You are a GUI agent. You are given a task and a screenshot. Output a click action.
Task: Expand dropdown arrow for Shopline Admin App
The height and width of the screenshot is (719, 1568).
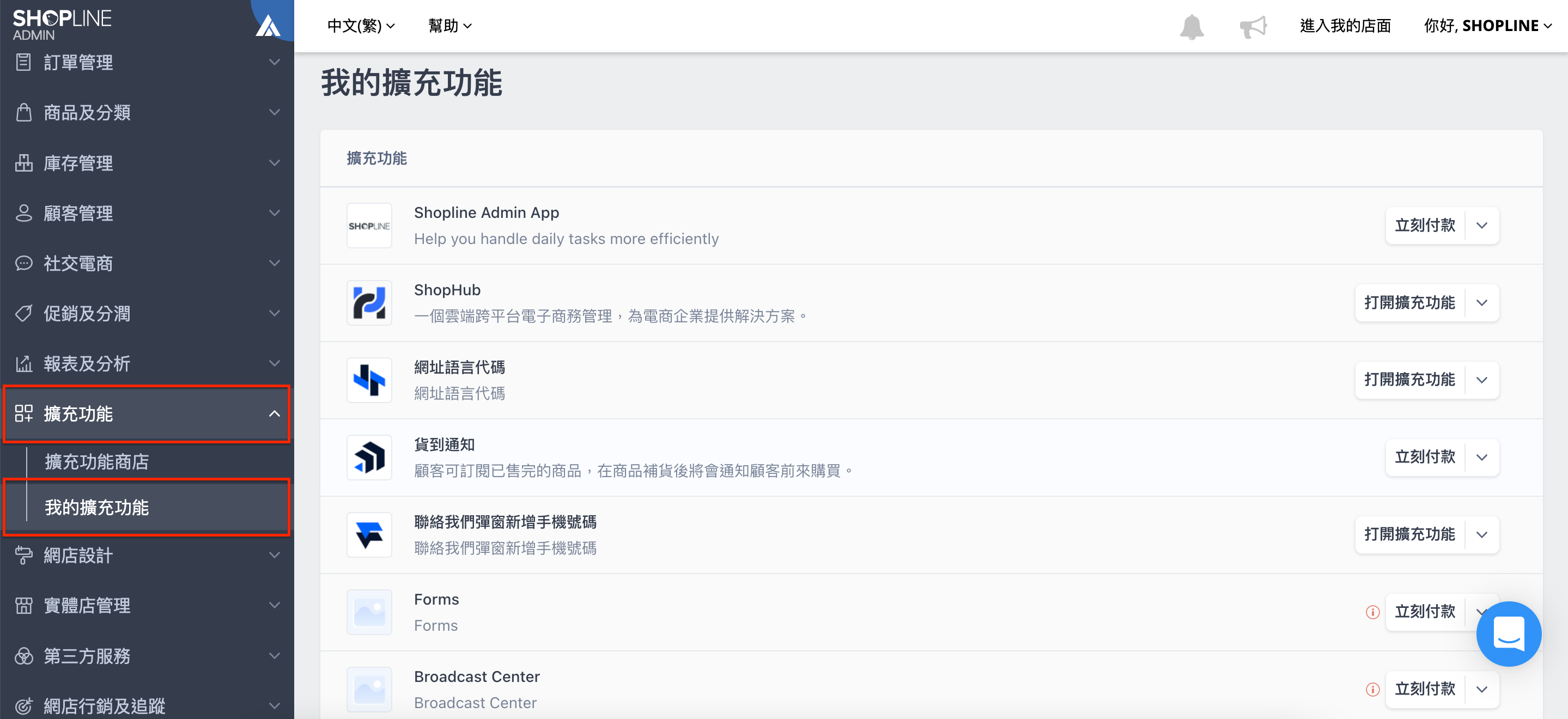1481,226
